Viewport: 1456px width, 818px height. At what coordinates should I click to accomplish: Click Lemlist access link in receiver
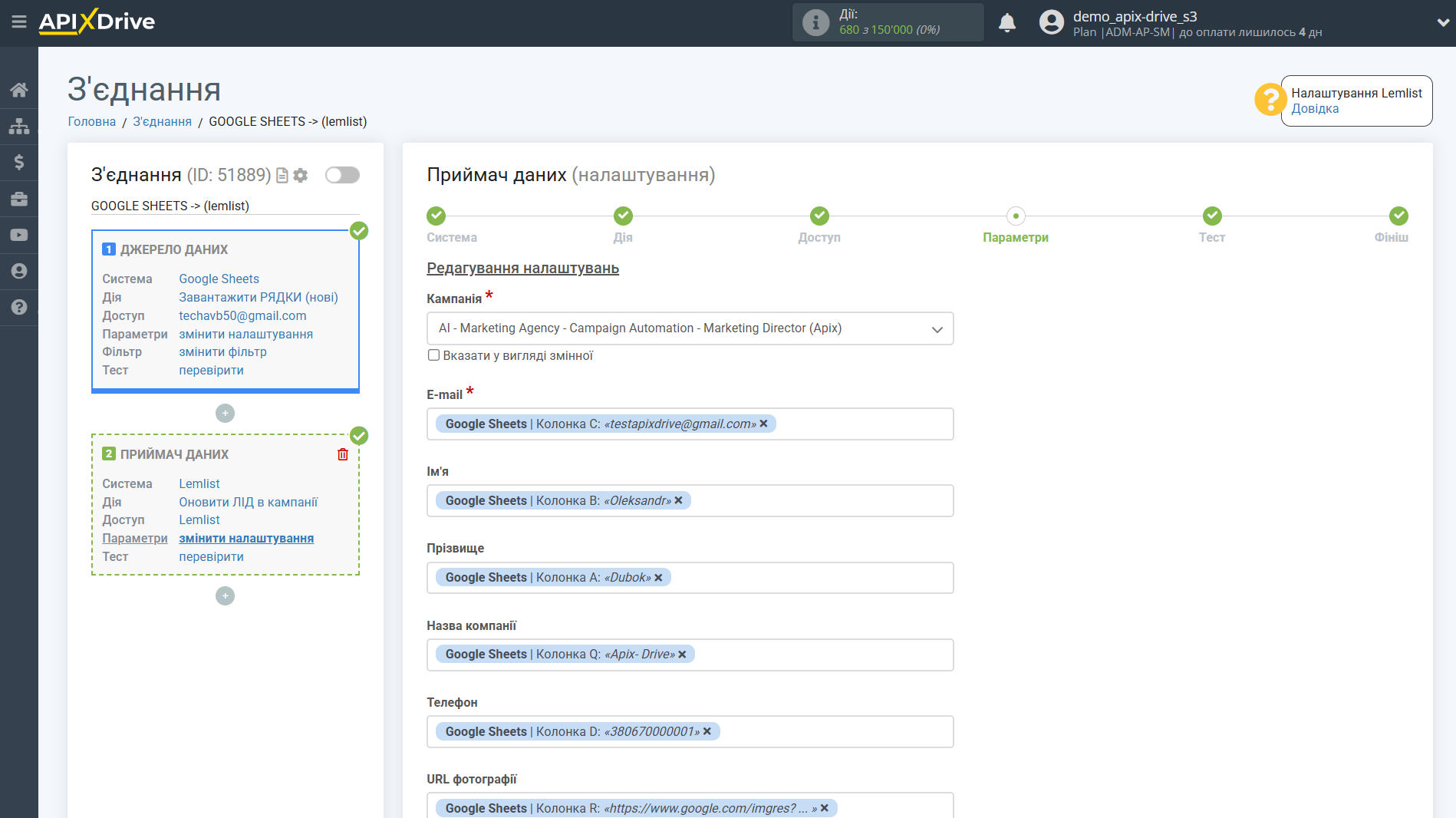click(199, 519)
